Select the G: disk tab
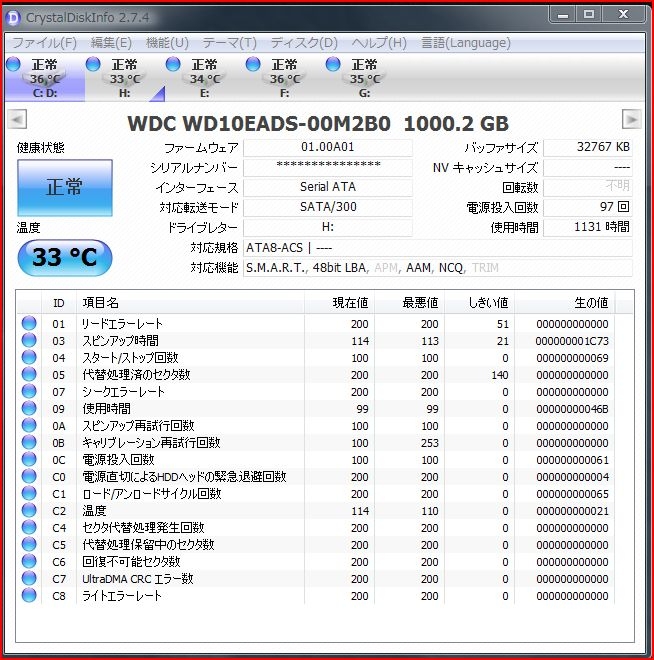 pyautogui.click(x=365, y=78)
